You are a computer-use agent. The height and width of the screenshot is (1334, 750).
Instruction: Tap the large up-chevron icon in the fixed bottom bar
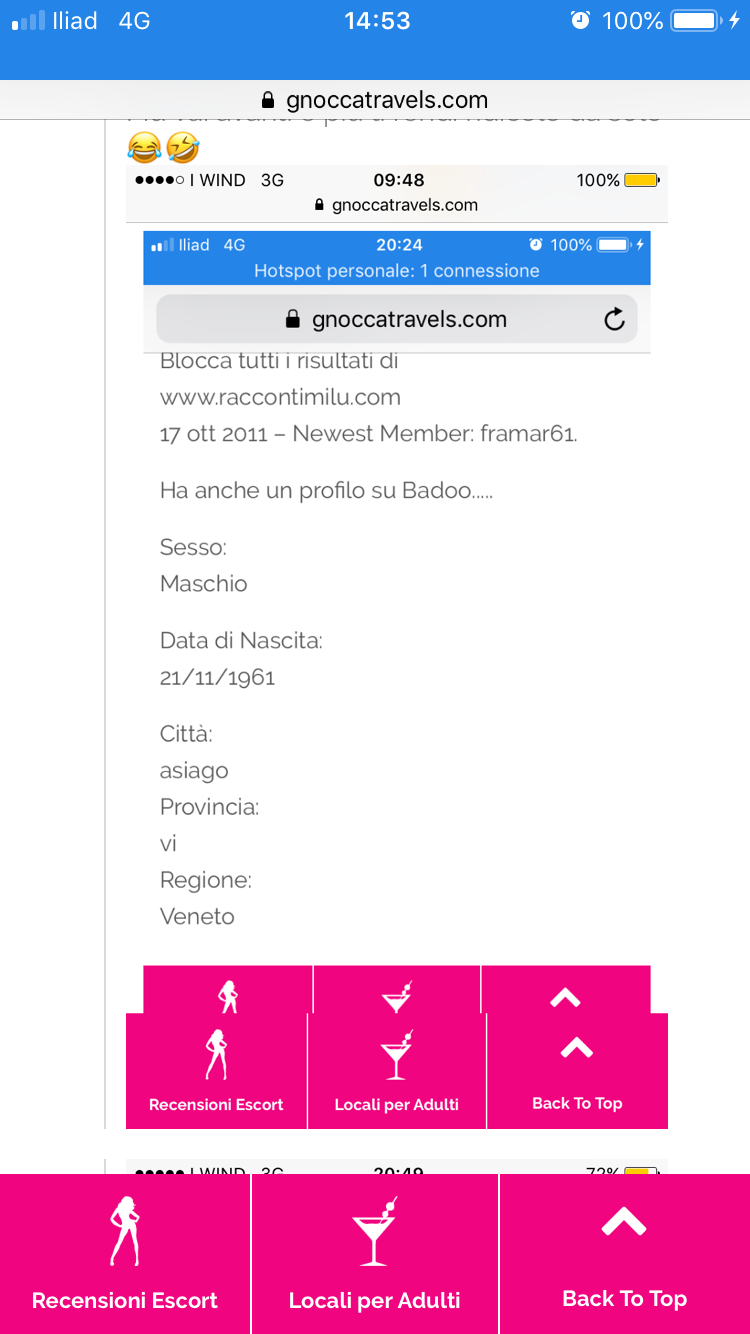(x=624, y=1222)
